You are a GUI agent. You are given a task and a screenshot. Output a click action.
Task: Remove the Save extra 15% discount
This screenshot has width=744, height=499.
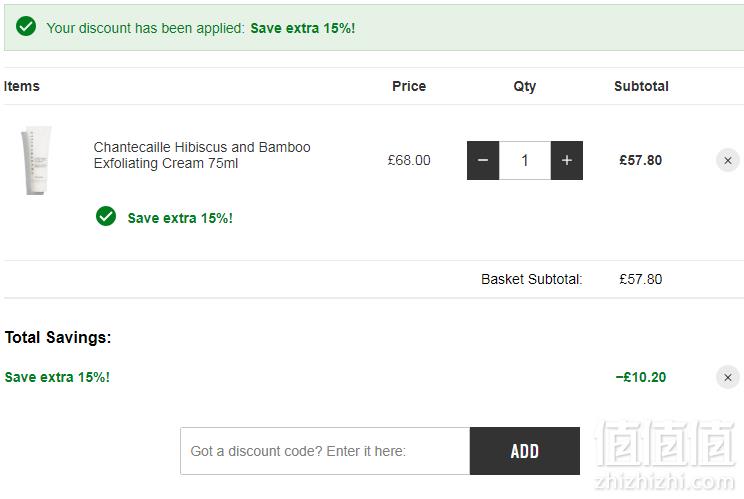[x=727, y=378]
